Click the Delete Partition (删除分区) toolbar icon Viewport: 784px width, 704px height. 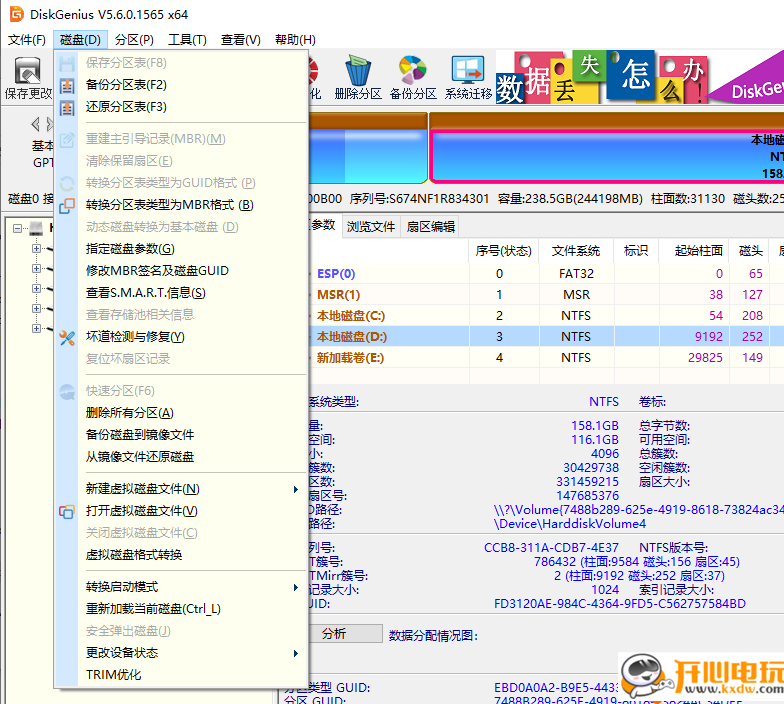358,78
